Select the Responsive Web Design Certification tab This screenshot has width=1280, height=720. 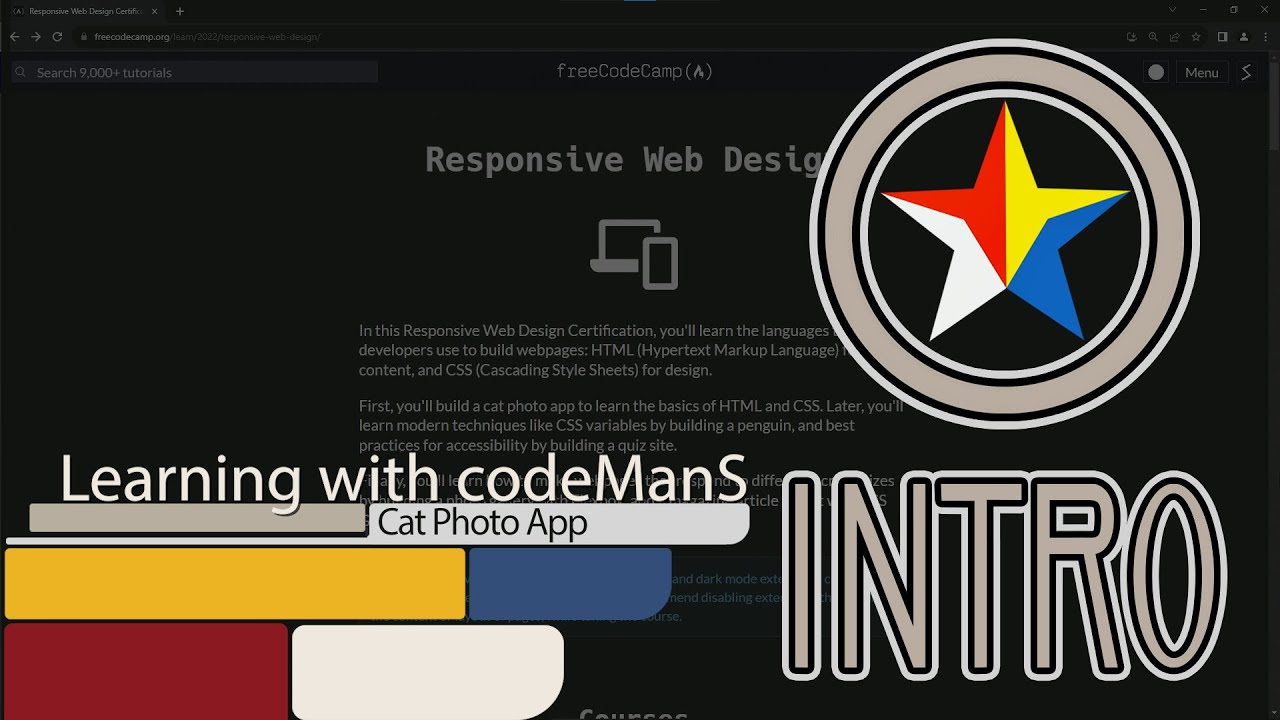(86, 11)
